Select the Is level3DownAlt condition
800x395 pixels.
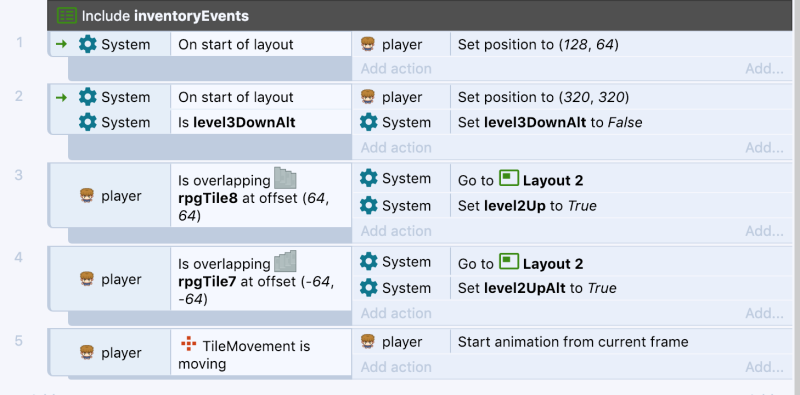pyautogui.click(x=236, y=122)
